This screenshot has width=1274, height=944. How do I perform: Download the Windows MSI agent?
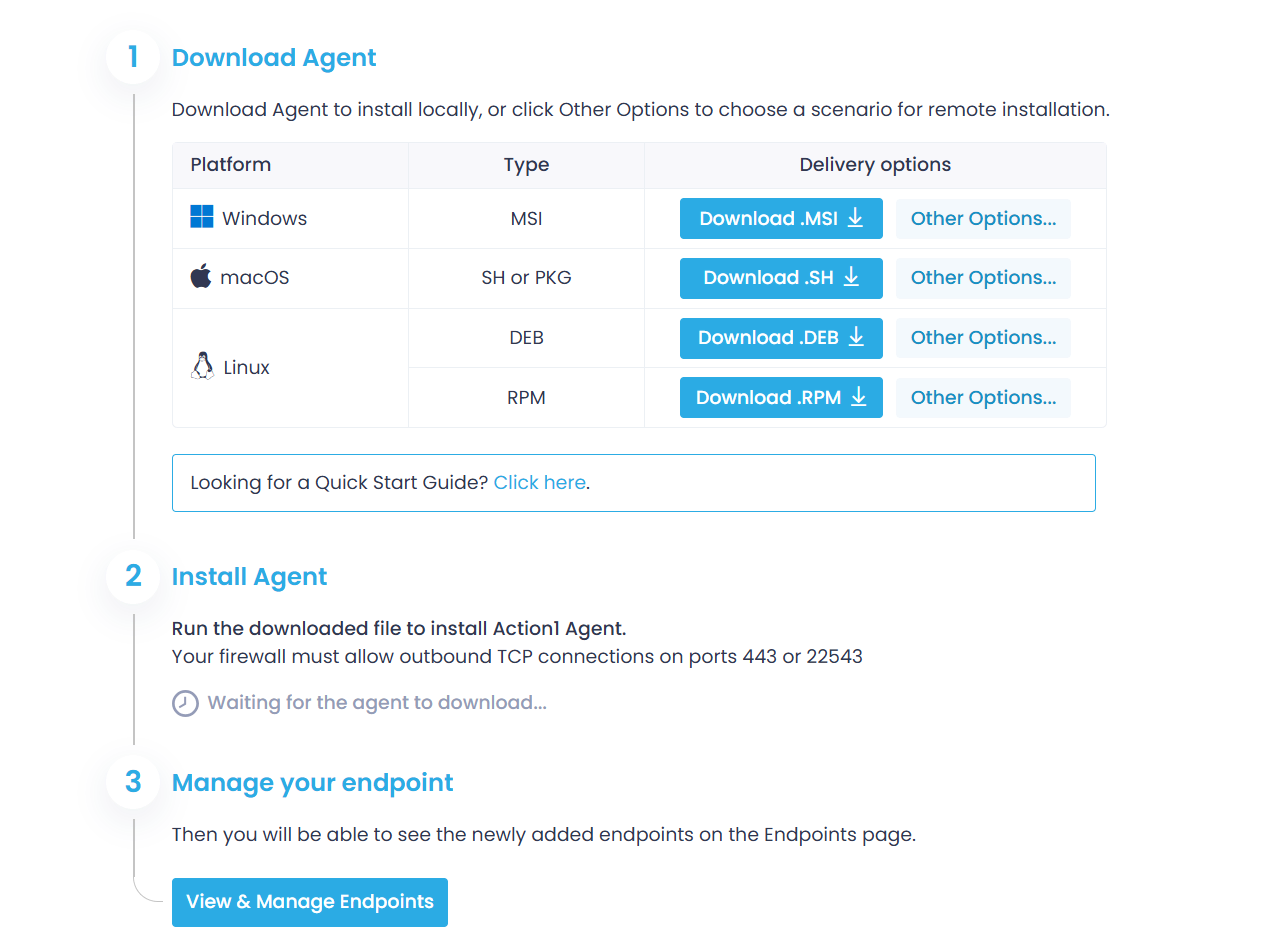coord(781,218)
